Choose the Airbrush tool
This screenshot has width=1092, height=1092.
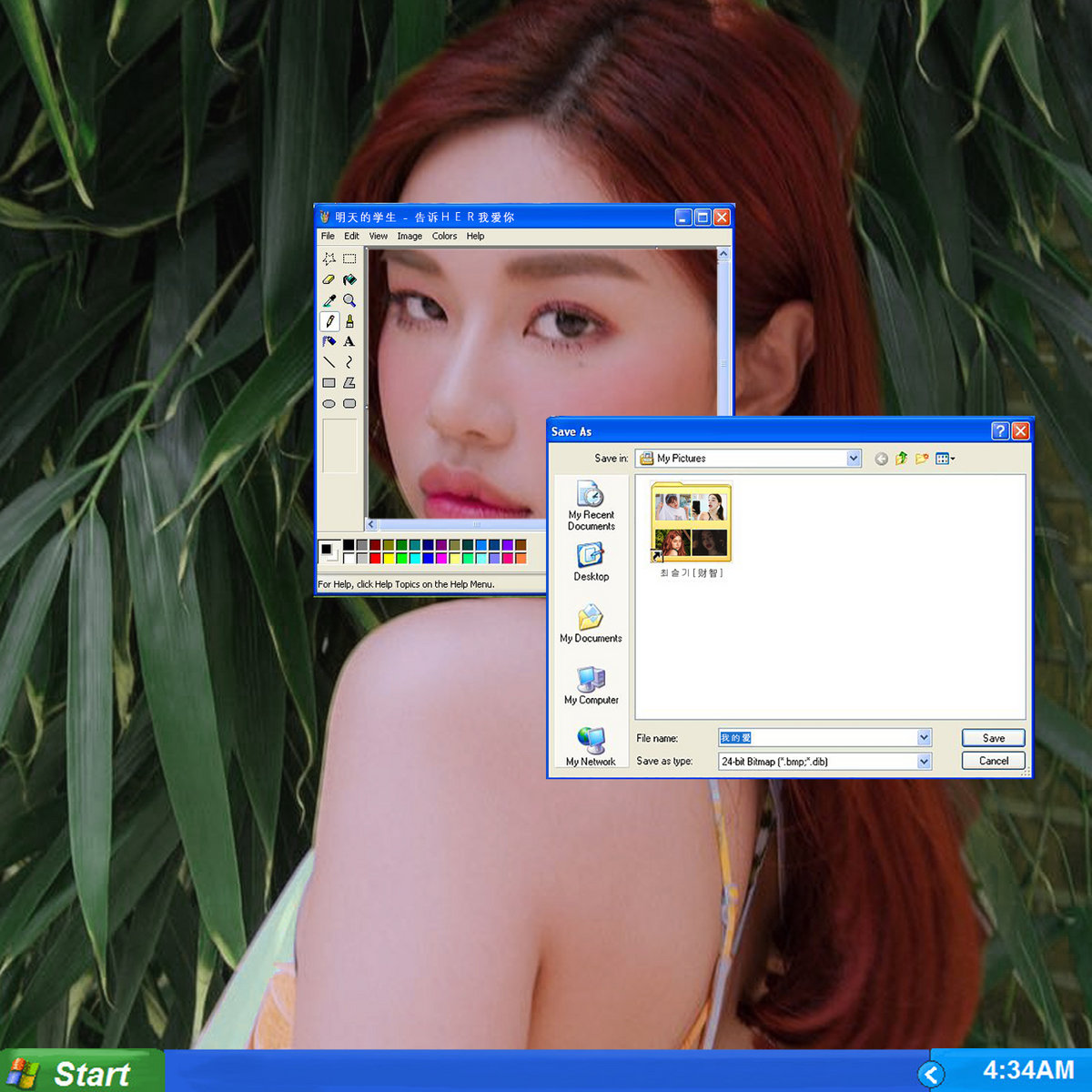click(329, 342)
